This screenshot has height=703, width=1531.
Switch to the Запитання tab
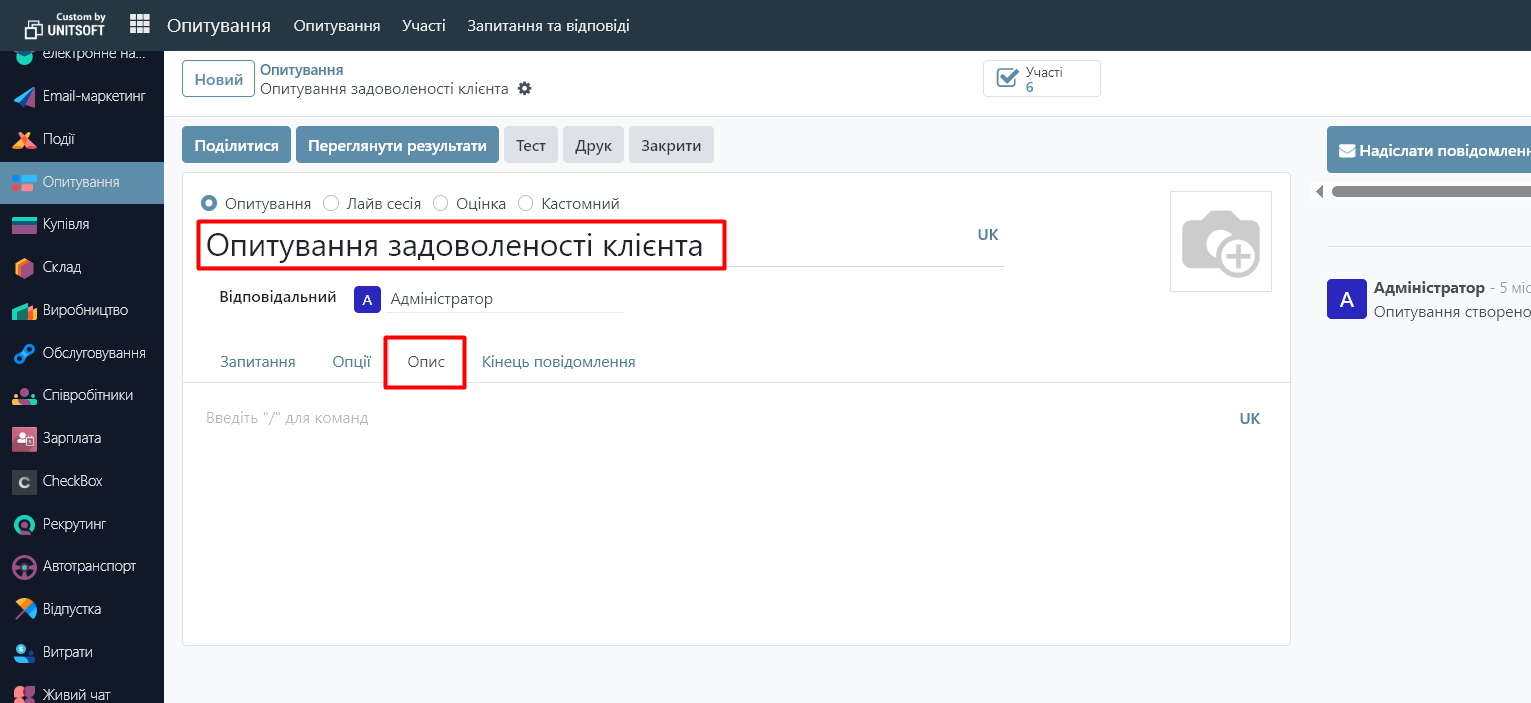tap(257, 362)
